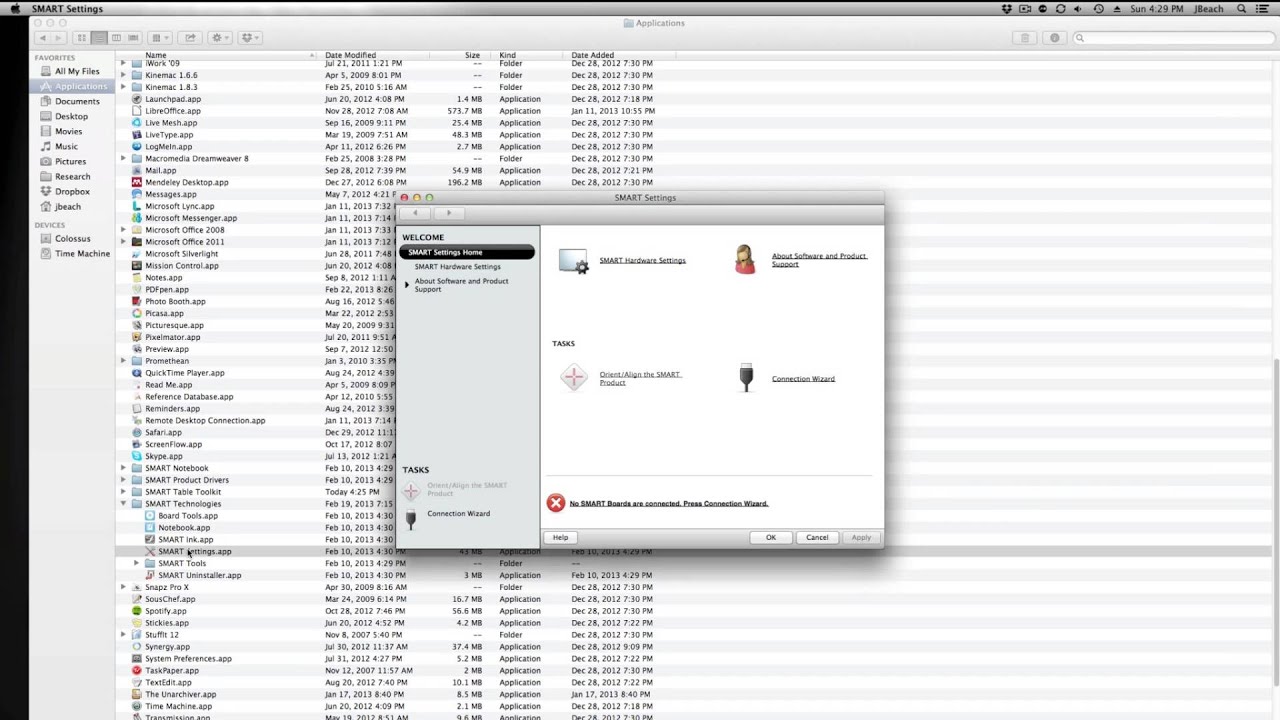Open SMART Hardware Settings link
1280x720 pixels.
click(642, 261)
